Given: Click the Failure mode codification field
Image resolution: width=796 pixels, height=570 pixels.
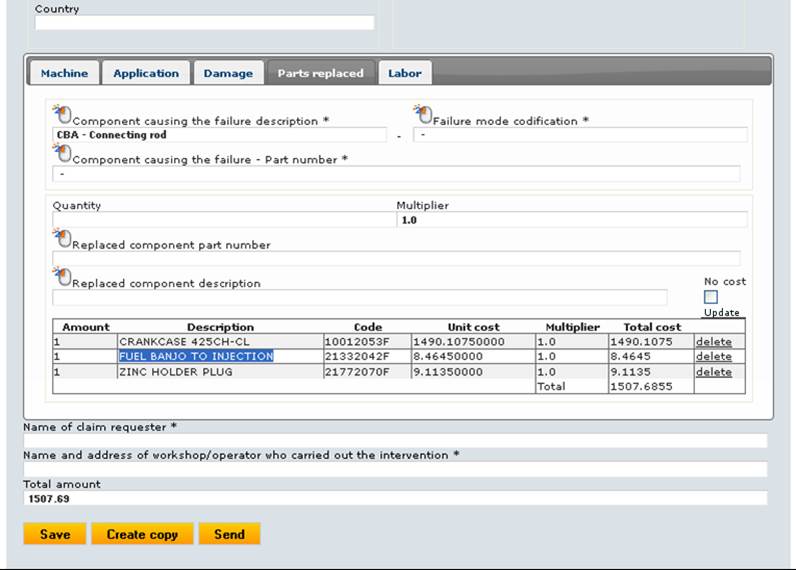Looking at the screenshot, I should [x=580, y=135].
